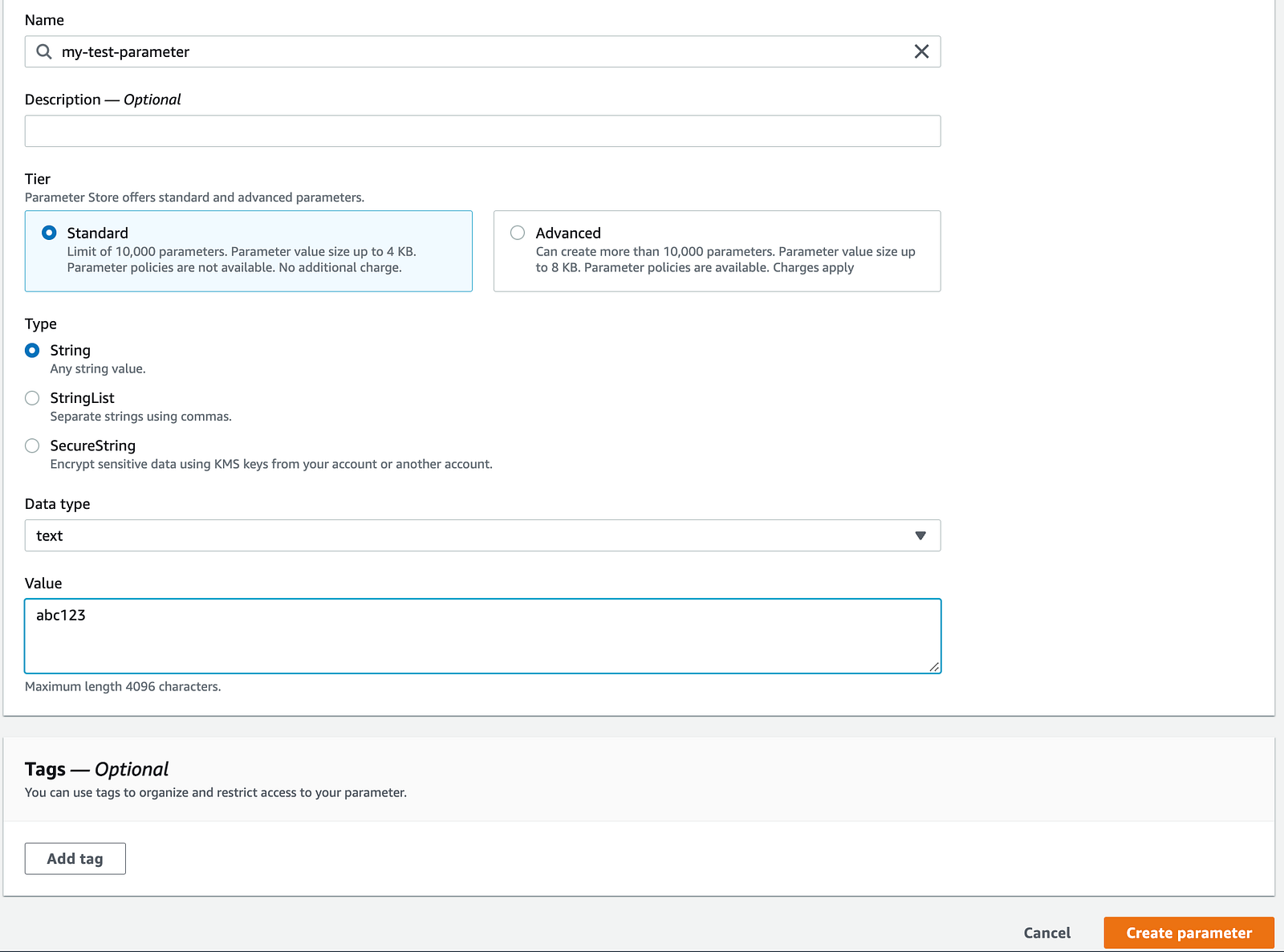1284x952 pixels.
Task: Click the 'Separate strings using commas.' description
Action: click(x=141, y=417)
